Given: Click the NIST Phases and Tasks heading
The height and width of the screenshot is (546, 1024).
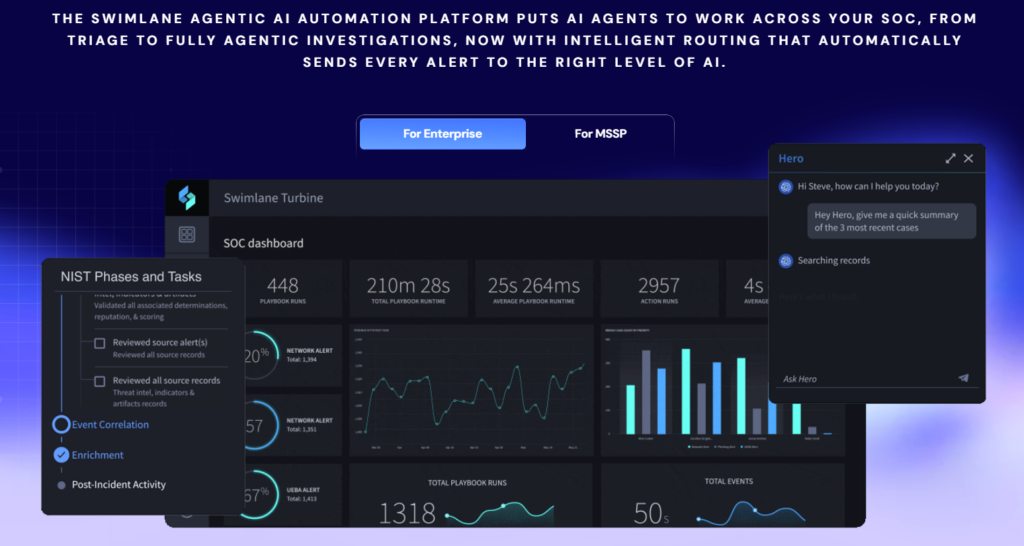Looking at the screenshot, I should pos(131,276).
